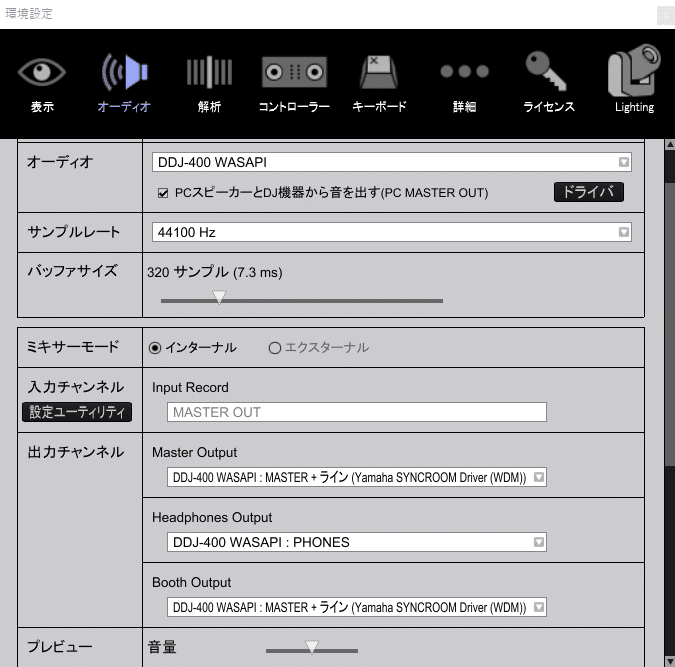Image resolution: width=675 pixels, height=667 pixels.
Task: Click the 環境設定 window title
Action: 29,14
